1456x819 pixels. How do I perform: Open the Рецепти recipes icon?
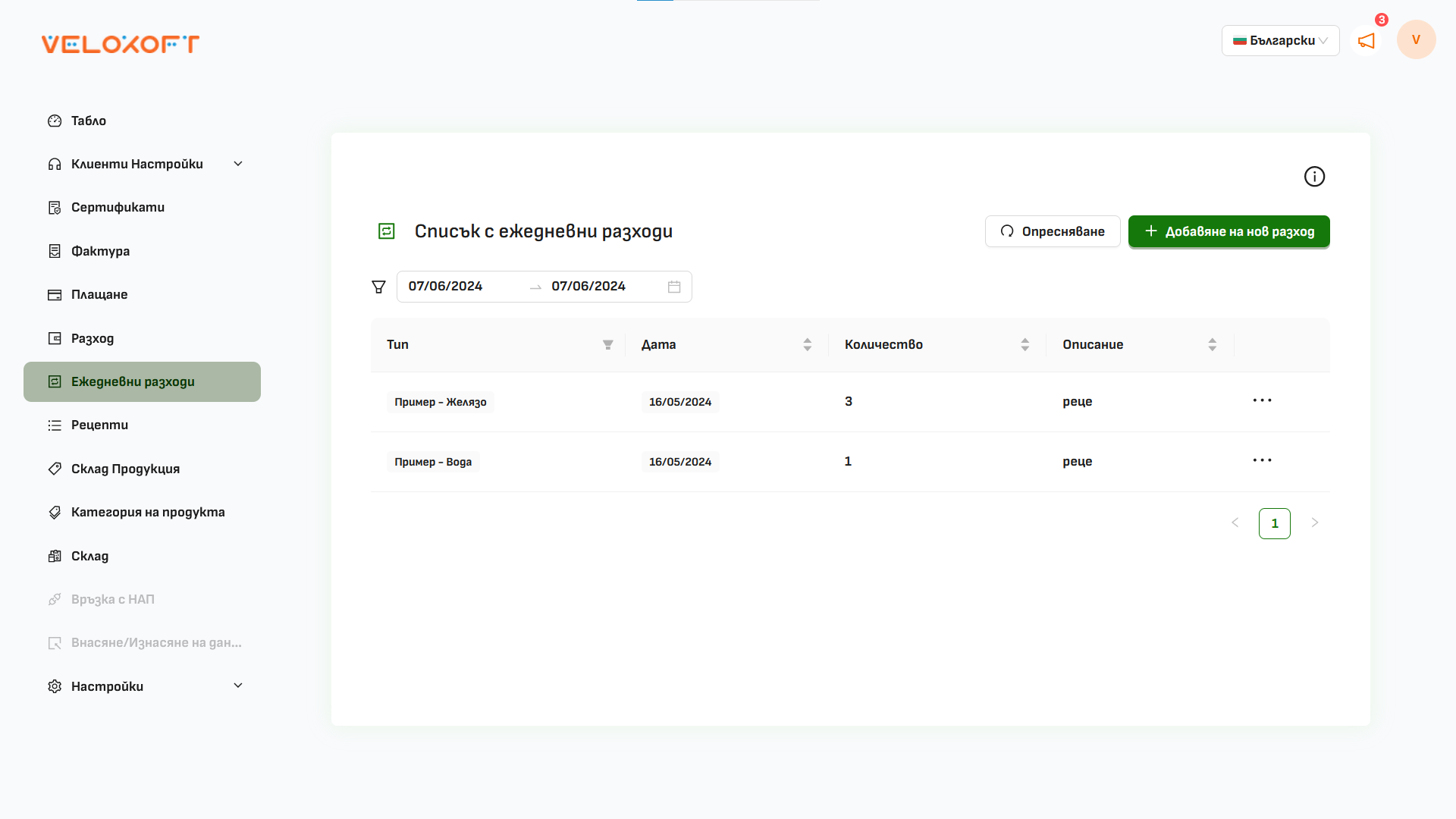(55, 425)
